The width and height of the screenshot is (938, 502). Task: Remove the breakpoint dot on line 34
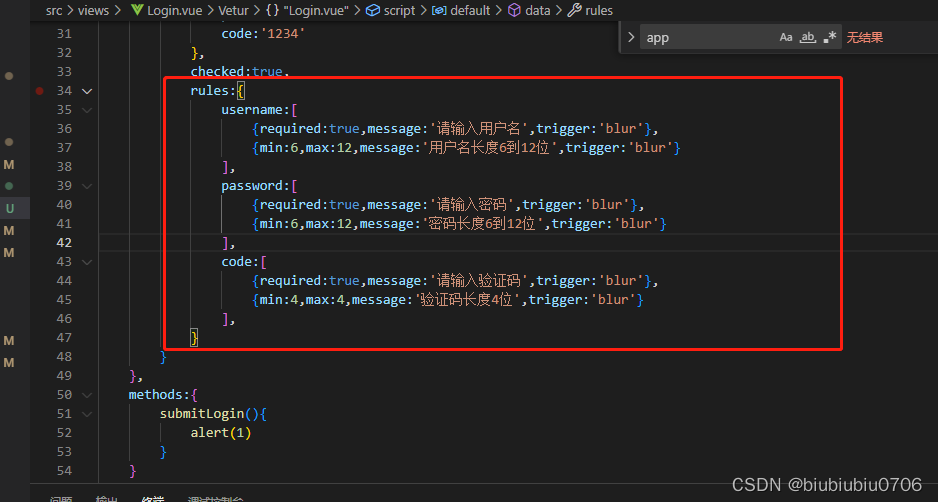(40, 91)
